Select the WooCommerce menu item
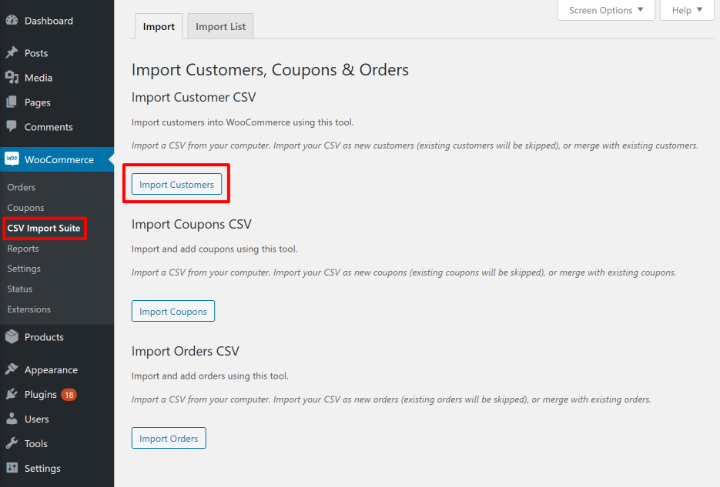The height and width of the screenshot is (487, 720). tap(57, 159)
